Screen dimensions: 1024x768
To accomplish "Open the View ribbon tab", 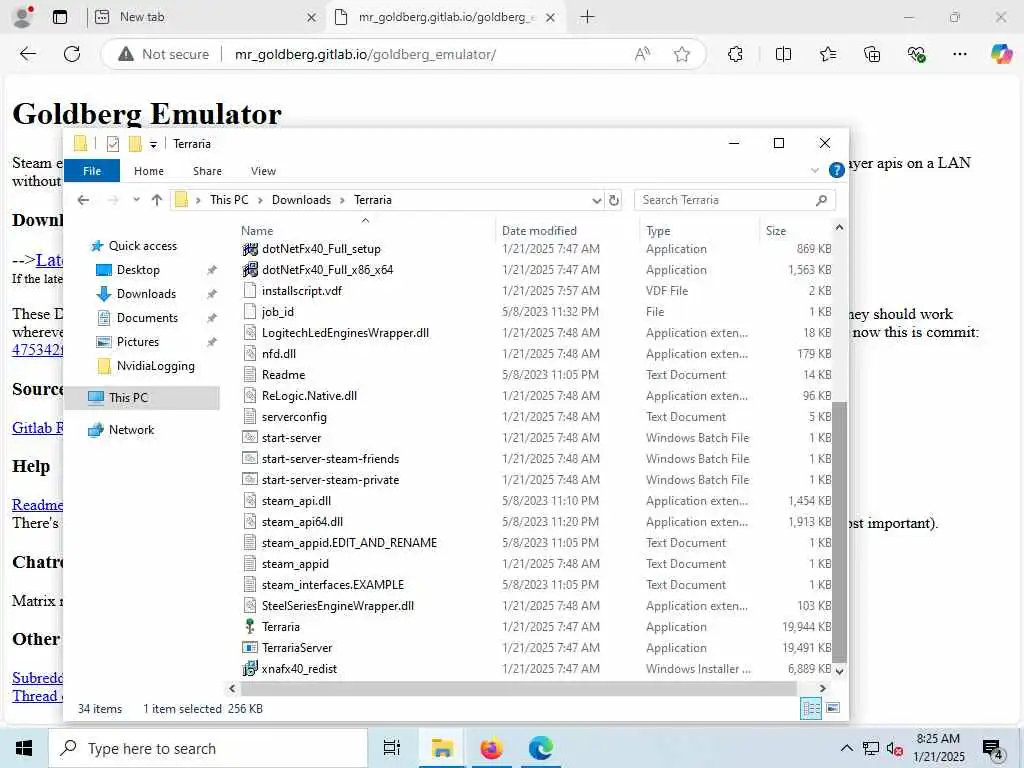I will (x=263, y=171).
